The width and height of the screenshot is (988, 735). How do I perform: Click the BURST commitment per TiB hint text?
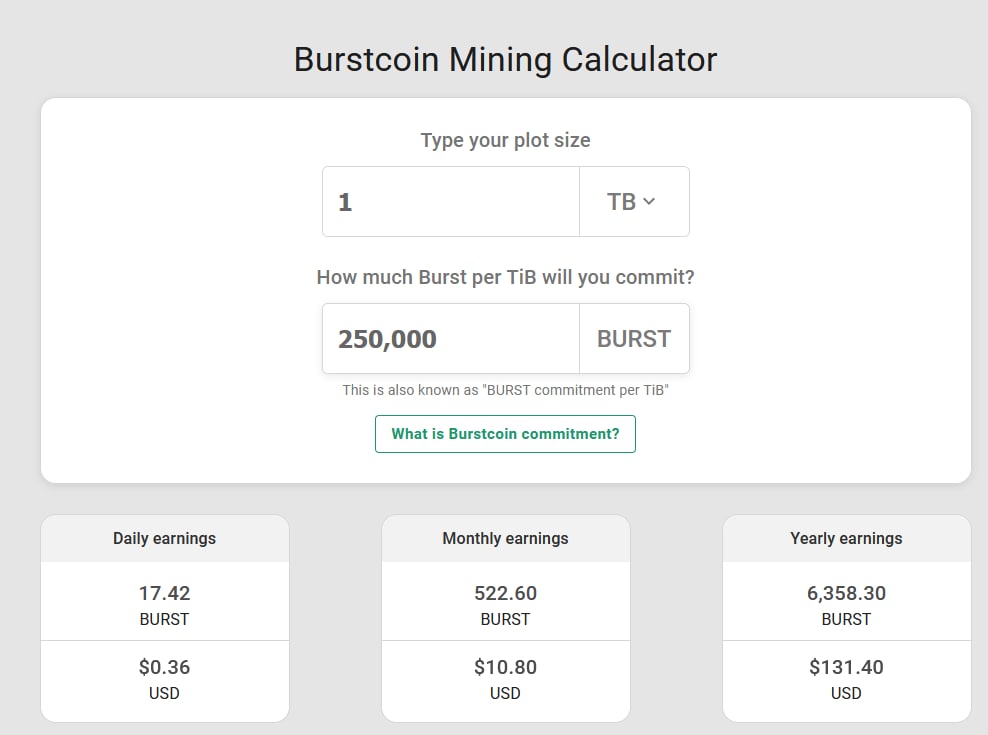tap(505, 390)
